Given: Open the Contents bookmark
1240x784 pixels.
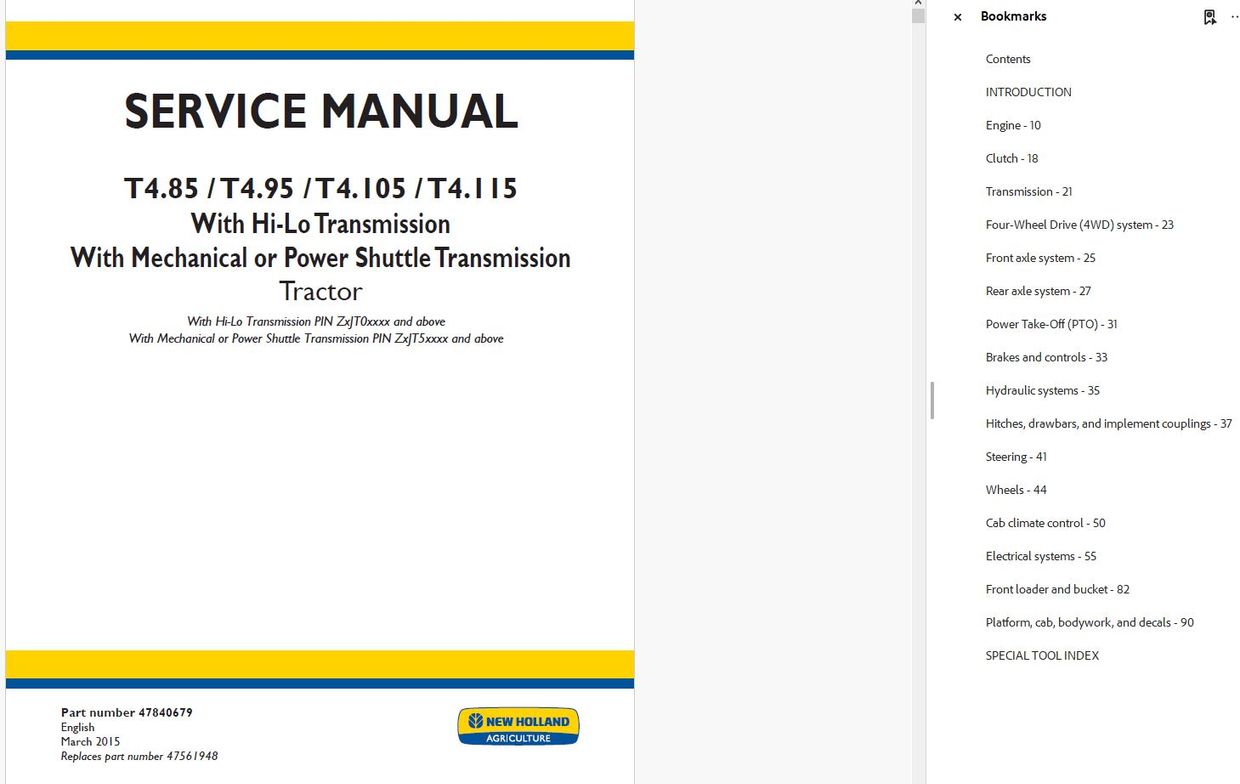Looking at the screenshot, I should point(1008,59).
